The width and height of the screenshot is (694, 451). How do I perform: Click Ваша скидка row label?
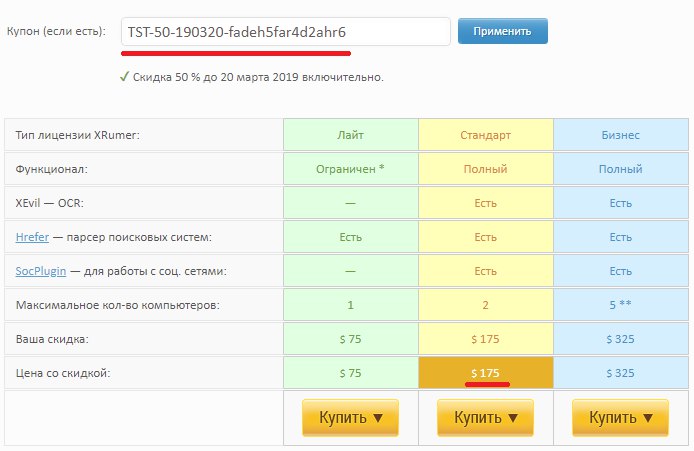click(x=52, y=339)
